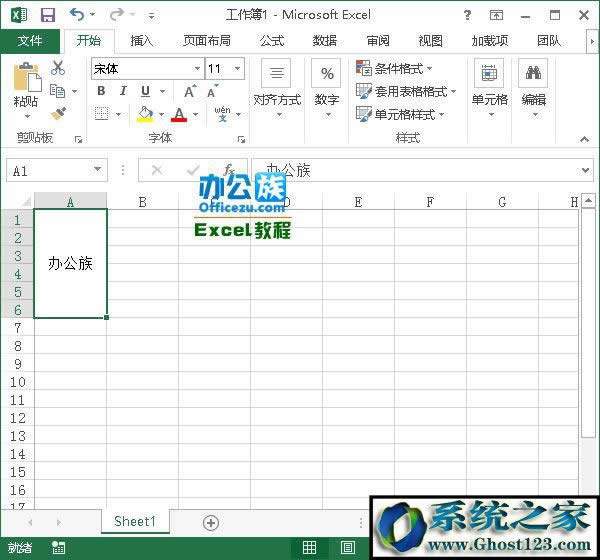This screenshot has height=560, width=600.
Task: Open the 公式 ribbon tab
Action: click(x=271, y=41)
